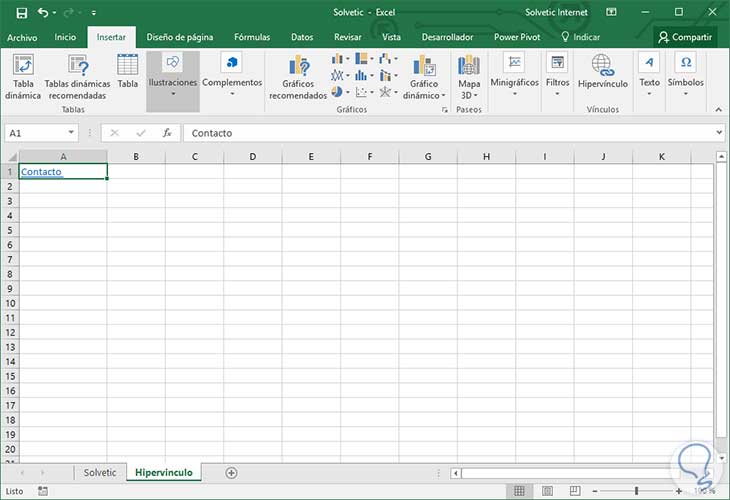Click the Compartir button
This screenshot has width=730, height=500.
(685, 37)
